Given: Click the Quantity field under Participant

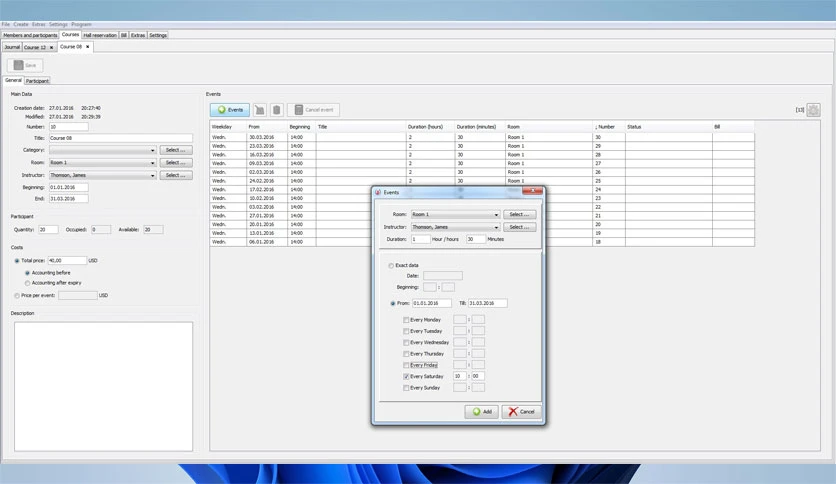Looking at the screenshot, I should [x=49, y=230].
